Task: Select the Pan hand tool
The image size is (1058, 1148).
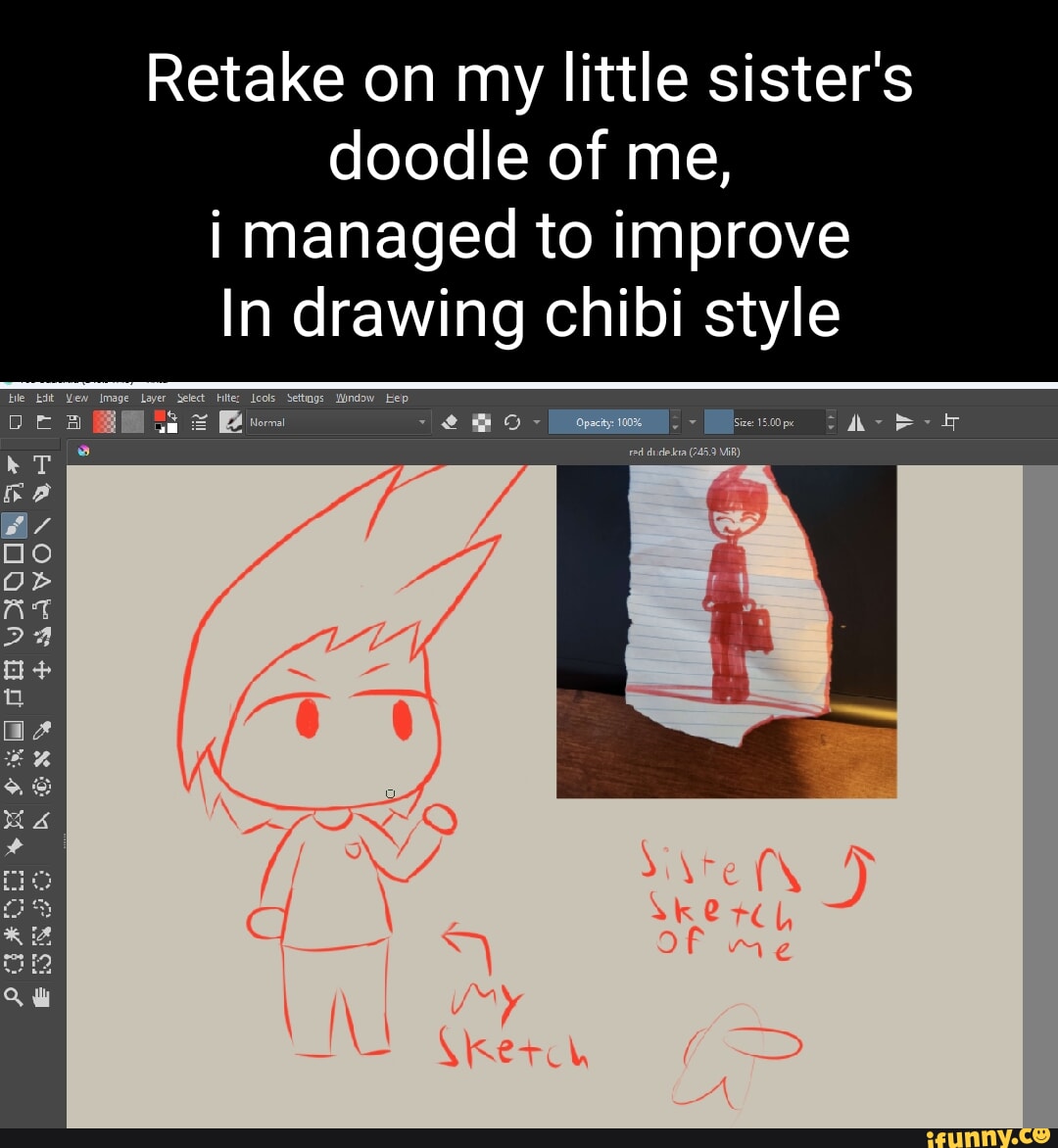Action: point(41,996)
